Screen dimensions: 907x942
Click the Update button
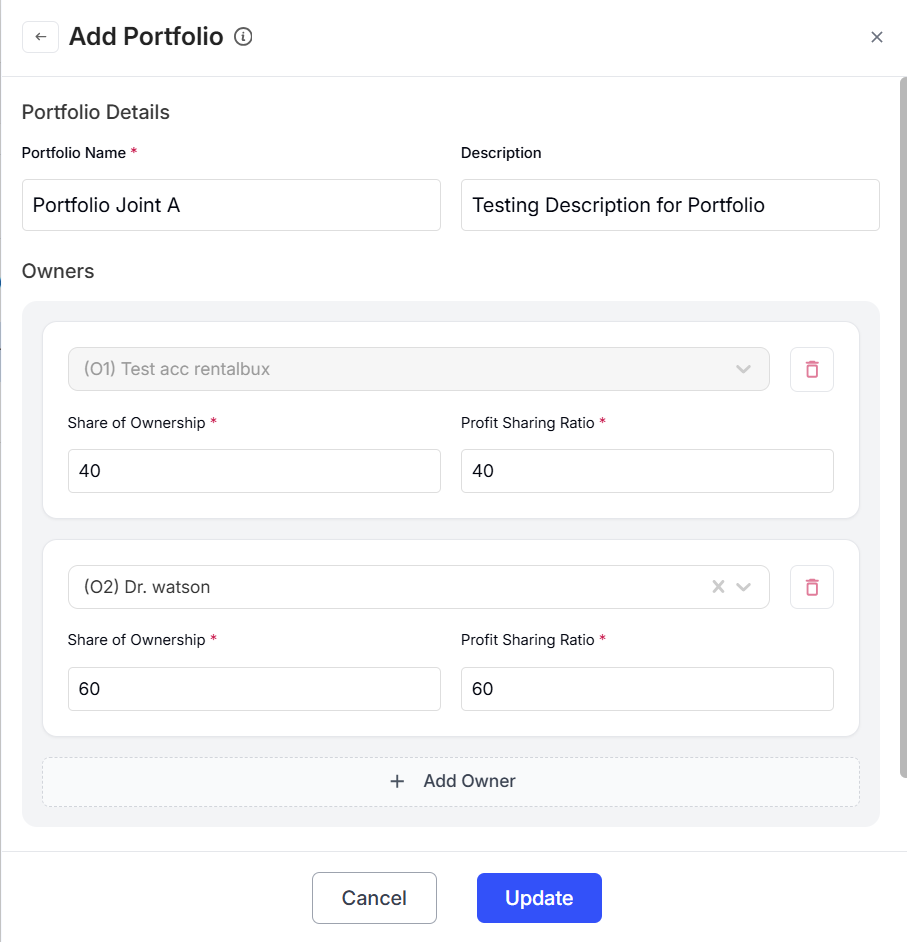pyautogui.click(x=539, y=897)
